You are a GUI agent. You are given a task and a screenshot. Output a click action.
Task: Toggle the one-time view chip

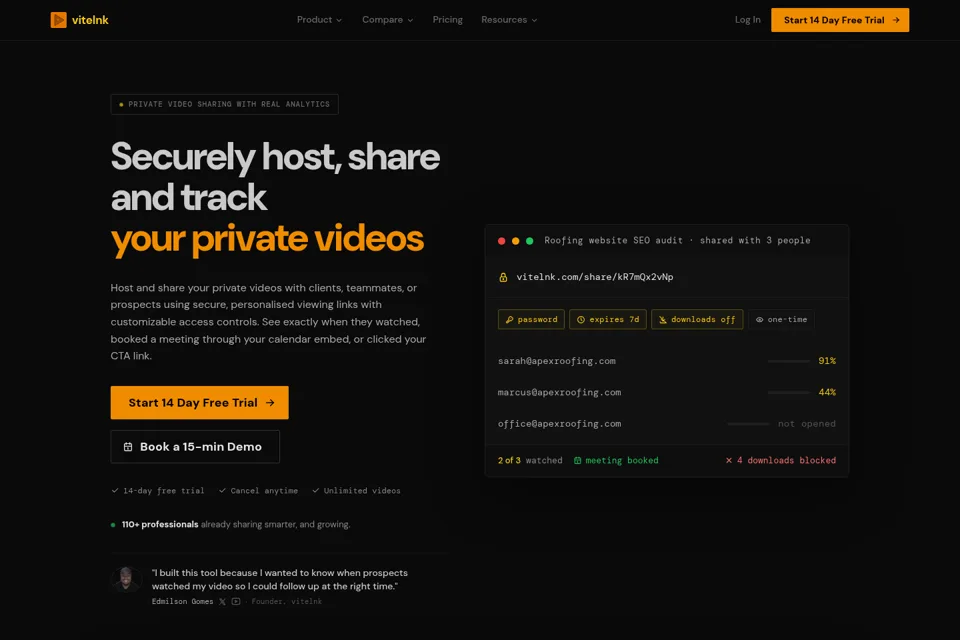pos(781,319)
